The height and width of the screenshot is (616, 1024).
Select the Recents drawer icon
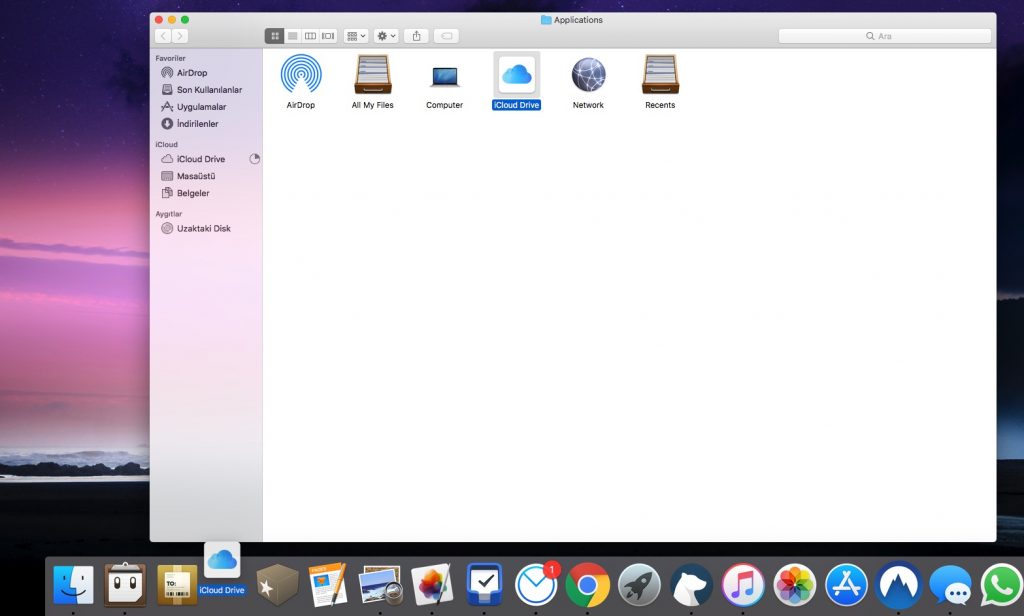tap(660, 75)
